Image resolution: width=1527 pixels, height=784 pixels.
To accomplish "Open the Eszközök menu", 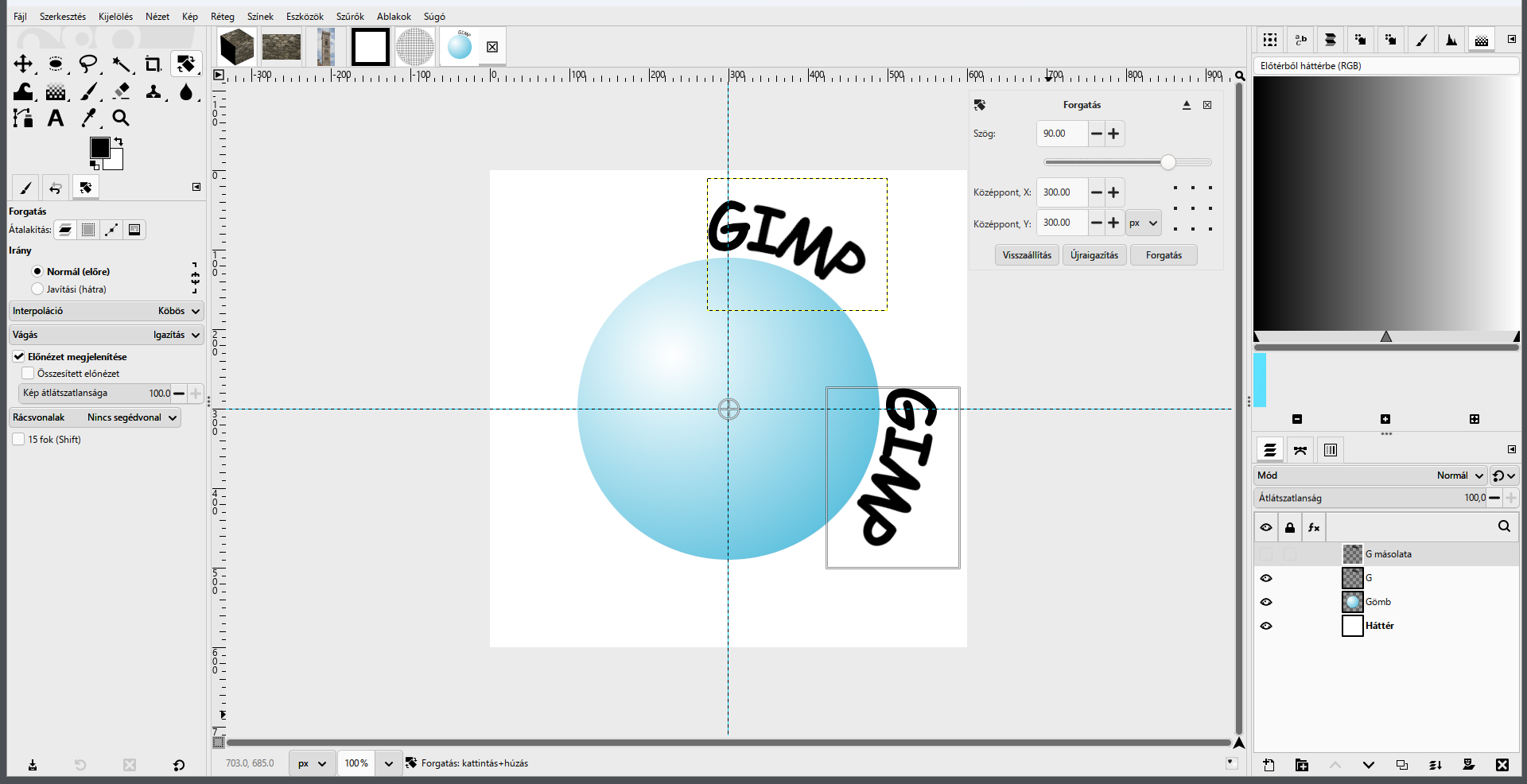I will (x=305, y=16).
